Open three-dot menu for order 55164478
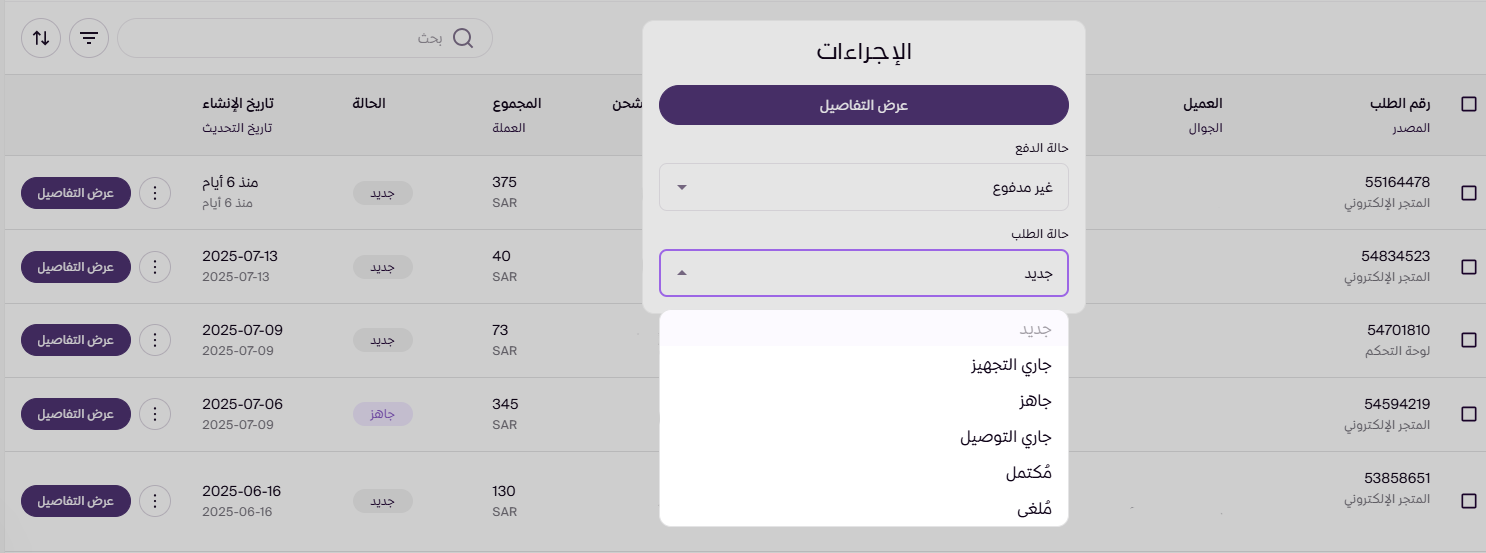 pos(154,193)
